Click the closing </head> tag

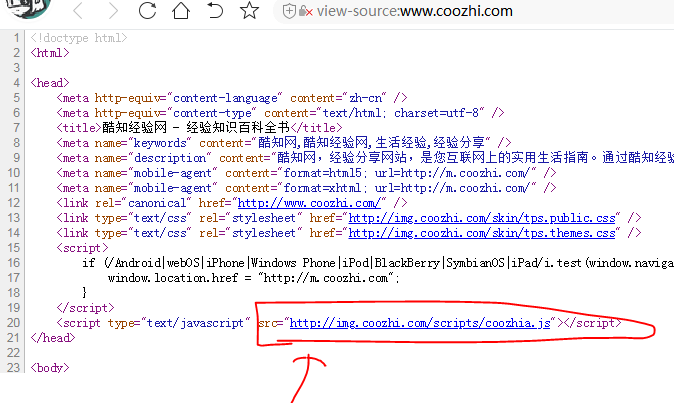tap(53, 338)
